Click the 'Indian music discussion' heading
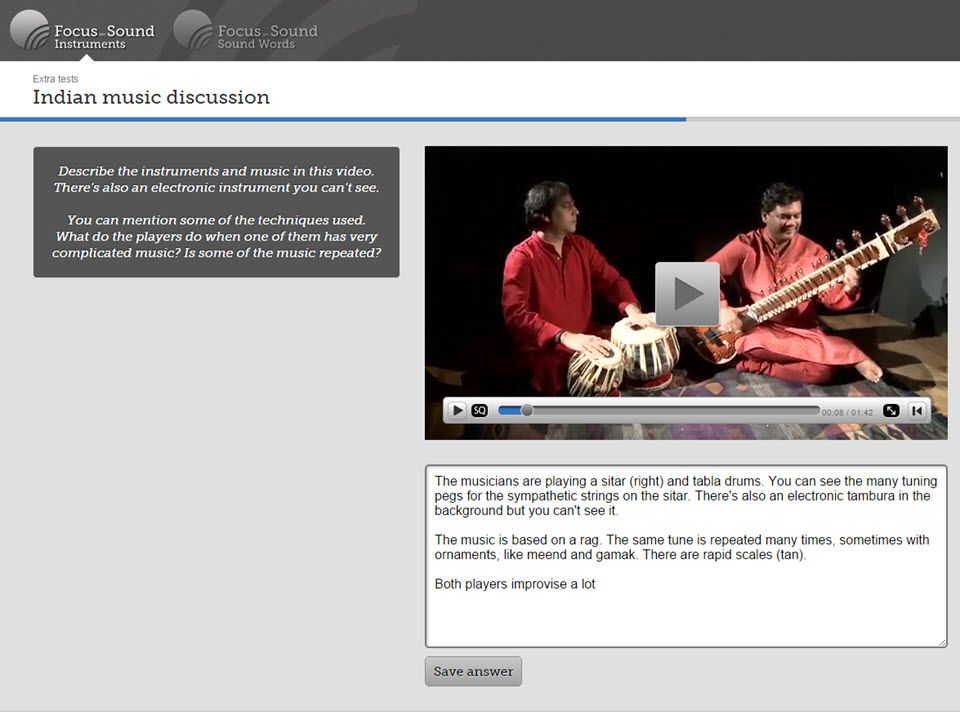Image resolution: width=960 pixels, height=716 pixels. (x=151, y=97)
